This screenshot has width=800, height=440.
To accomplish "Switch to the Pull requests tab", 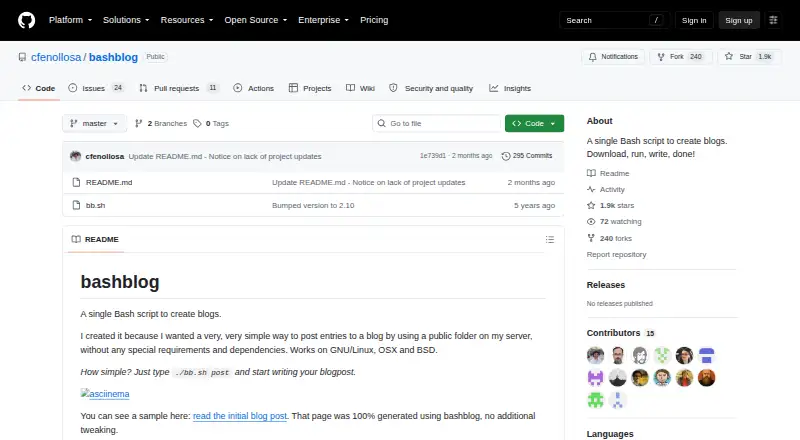I will tap(178, 88).
